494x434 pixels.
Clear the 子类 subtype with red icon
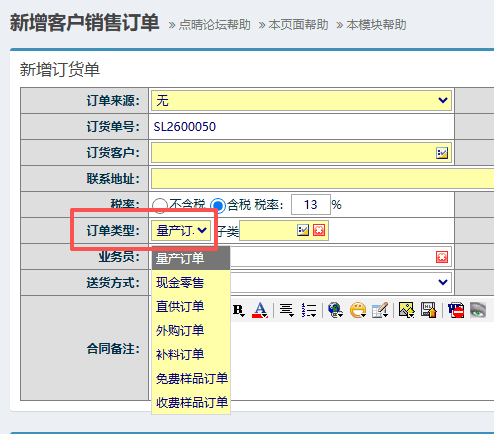tap(319, 230)
